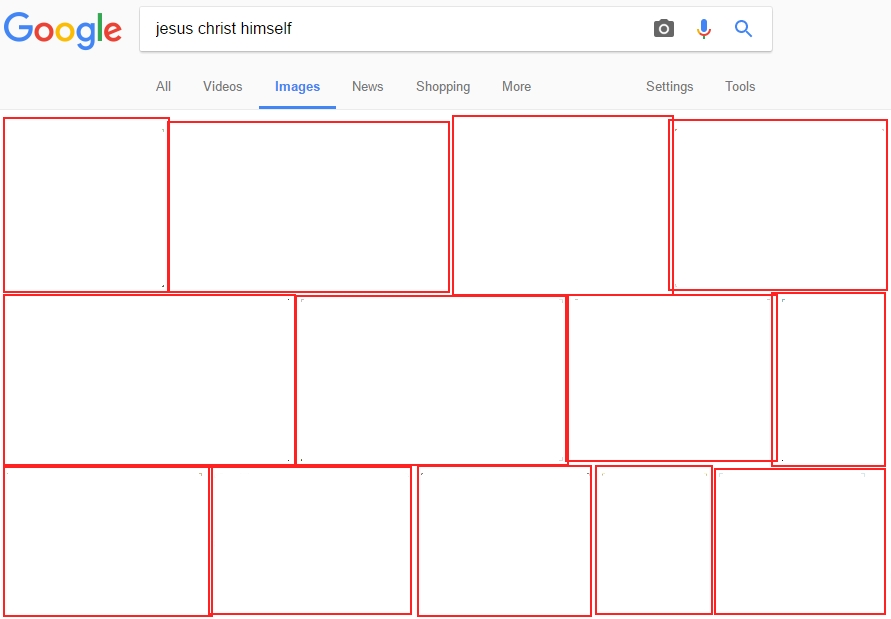Switch to the Videos tab
Image resolution: width=891 pixels, height=619 pixels.
tap(223, 86)
